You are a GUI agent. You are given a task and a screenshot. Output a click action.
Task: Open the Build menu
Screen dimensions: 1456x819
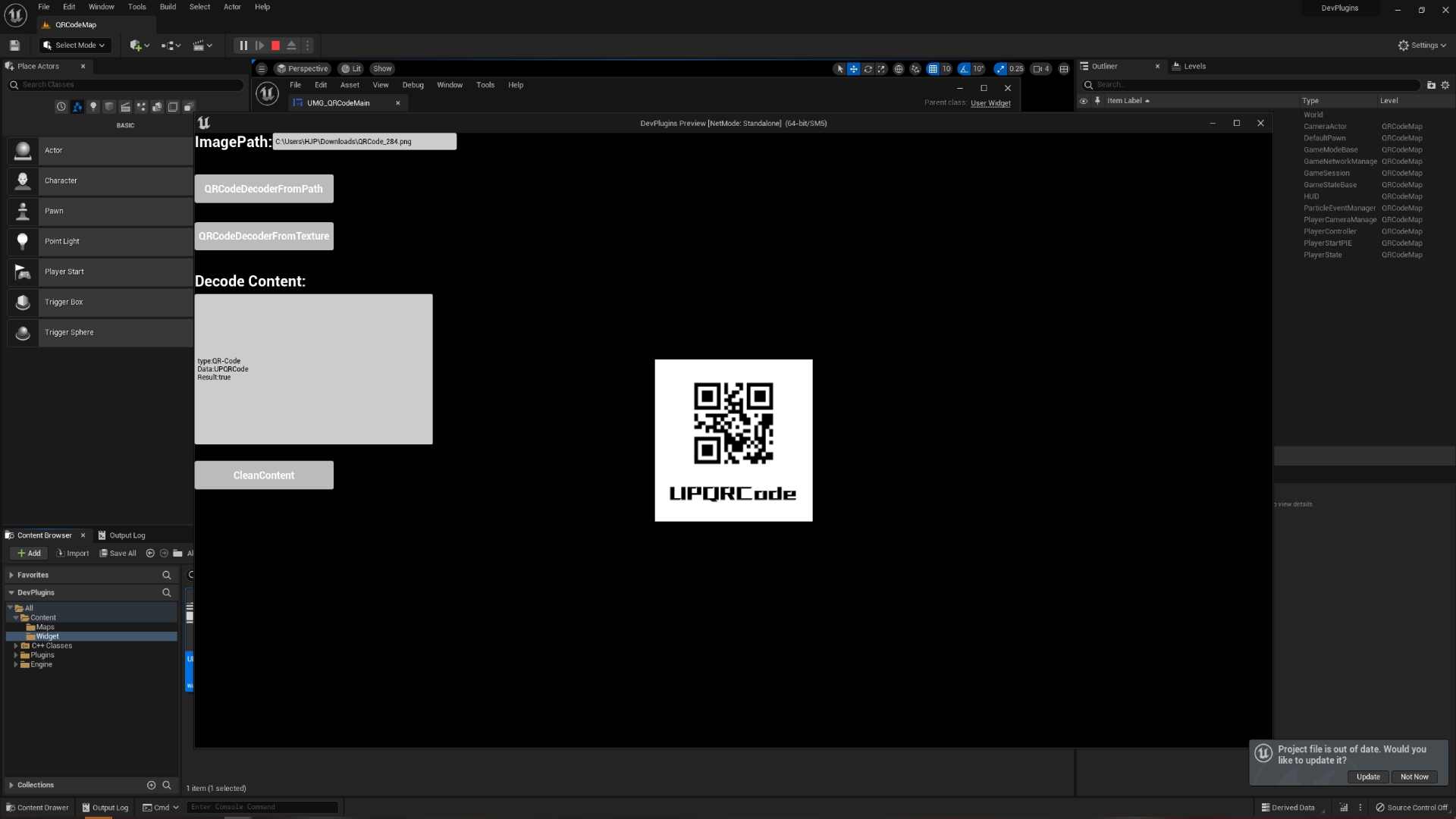168,7
